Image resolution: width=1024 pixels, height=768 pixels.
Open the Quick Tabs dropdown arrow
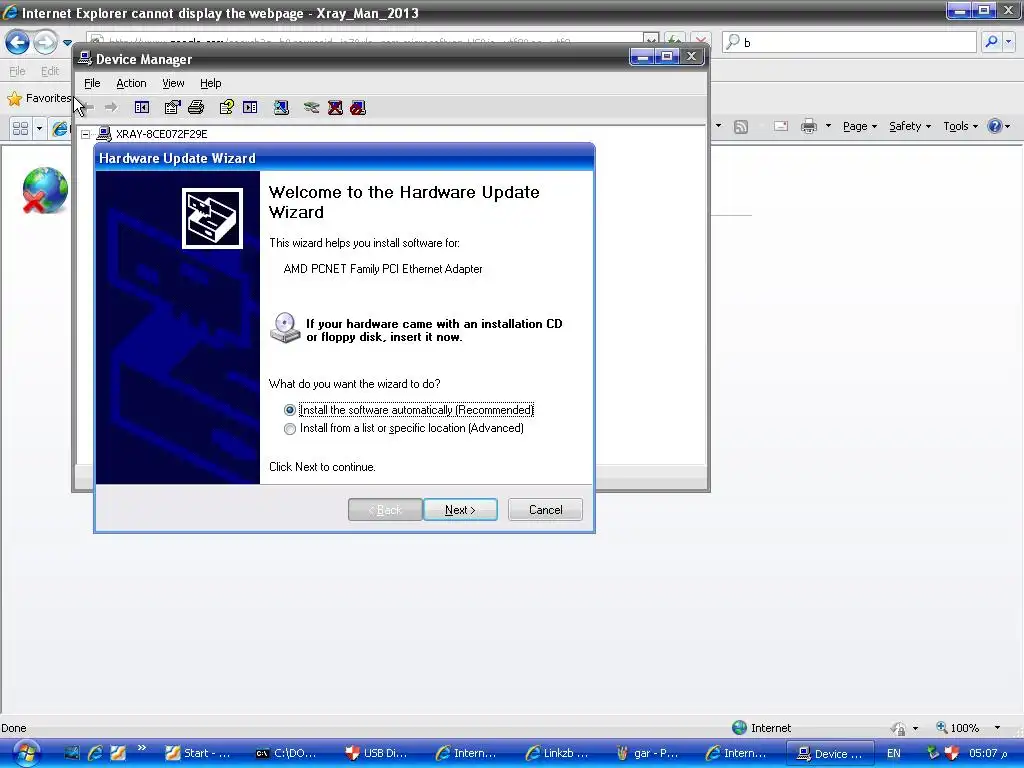(39, 128)
